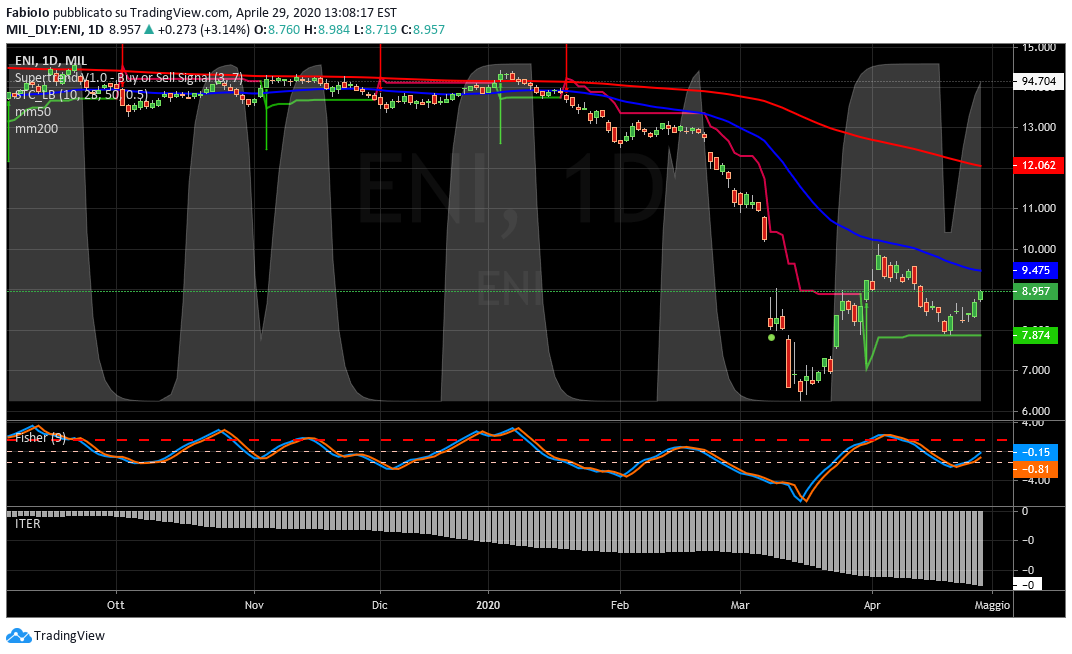Click the TradingView text link at bottom
Image resolution: width=1072 pixels, height=654 pixels.
69,636
